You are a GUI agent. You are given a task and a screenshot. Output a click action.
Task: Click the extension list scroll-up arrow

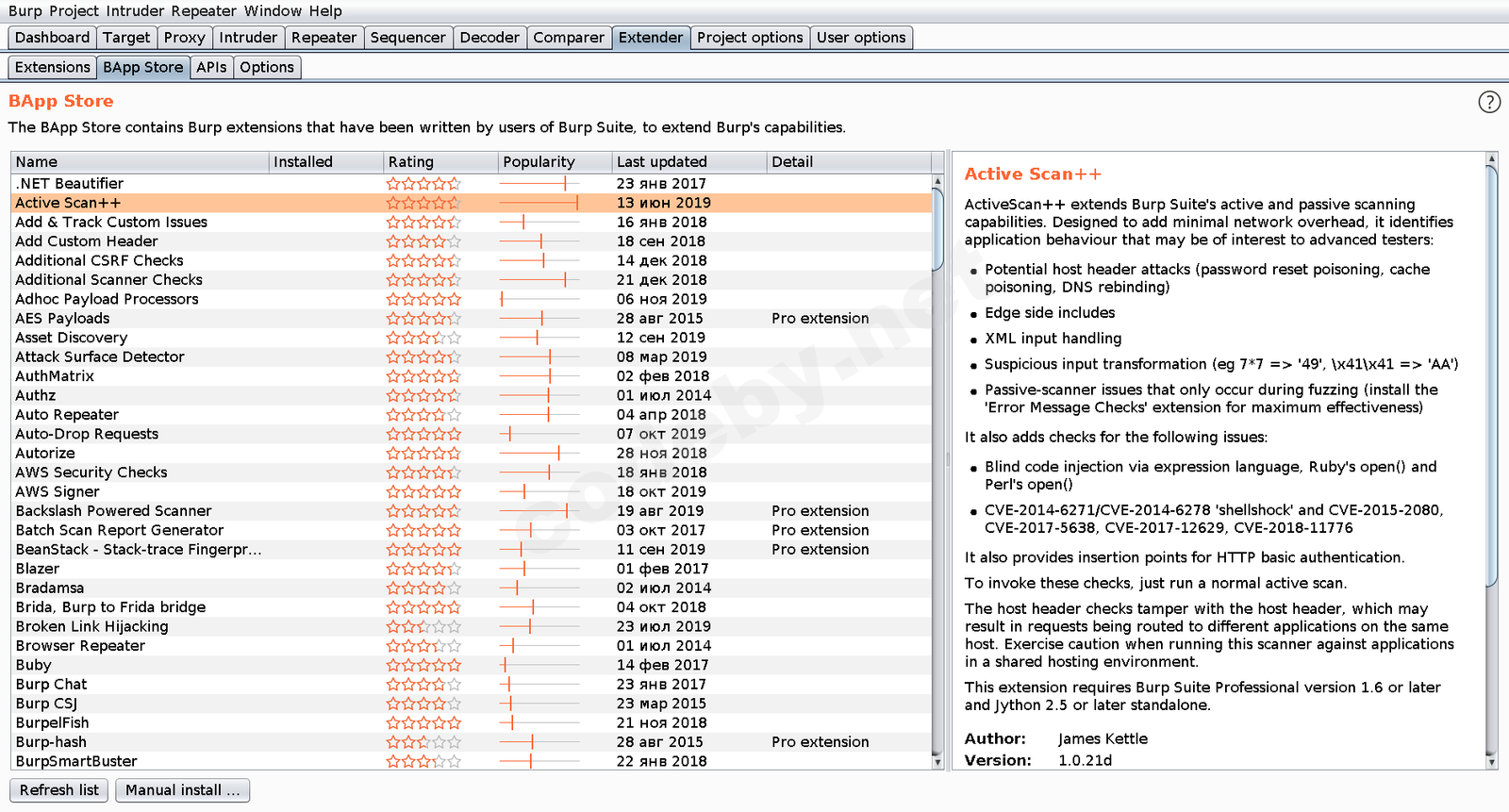click(x=937, y=181)
